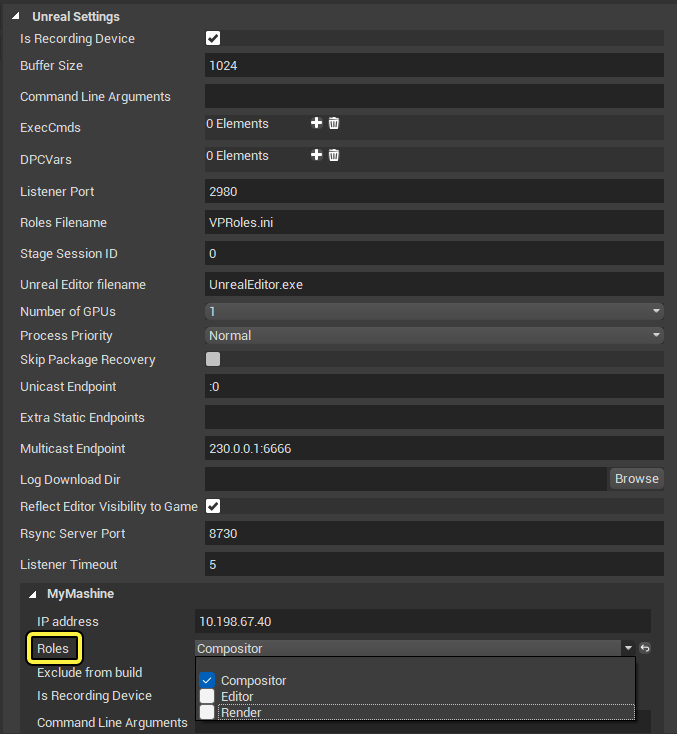
Task: Click the DPCVars 0 Elements text
Action: (x=237, y=155)
